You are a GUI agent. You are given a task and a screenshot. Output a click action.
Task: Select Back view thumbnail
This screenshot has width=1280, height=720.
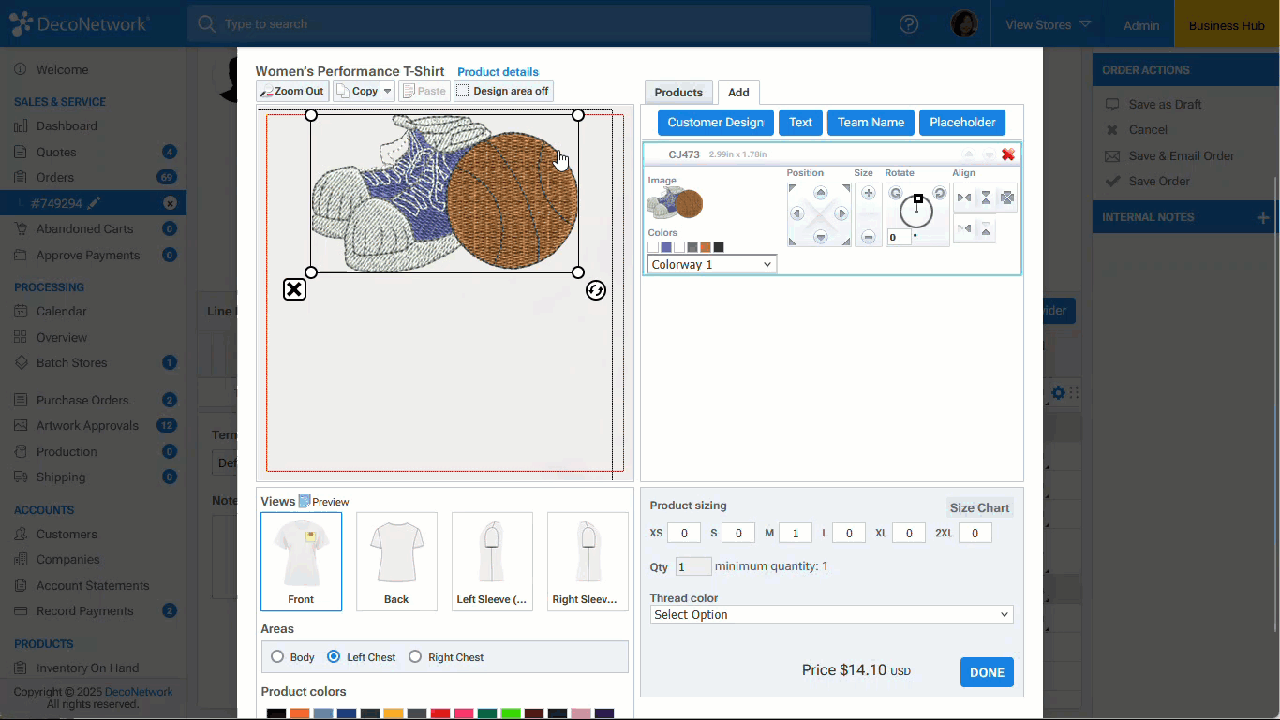[x=397, y=561]
